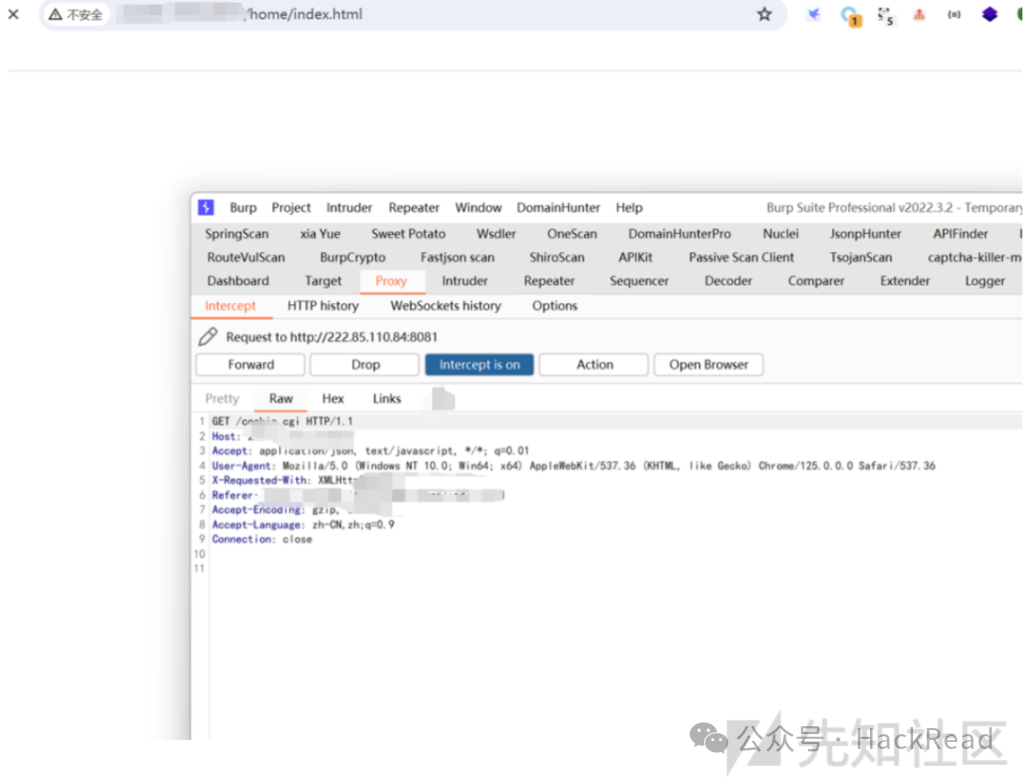Switch to the Hex view tab
This screenshot has height=780, width=1026.
tap(332, 399)
